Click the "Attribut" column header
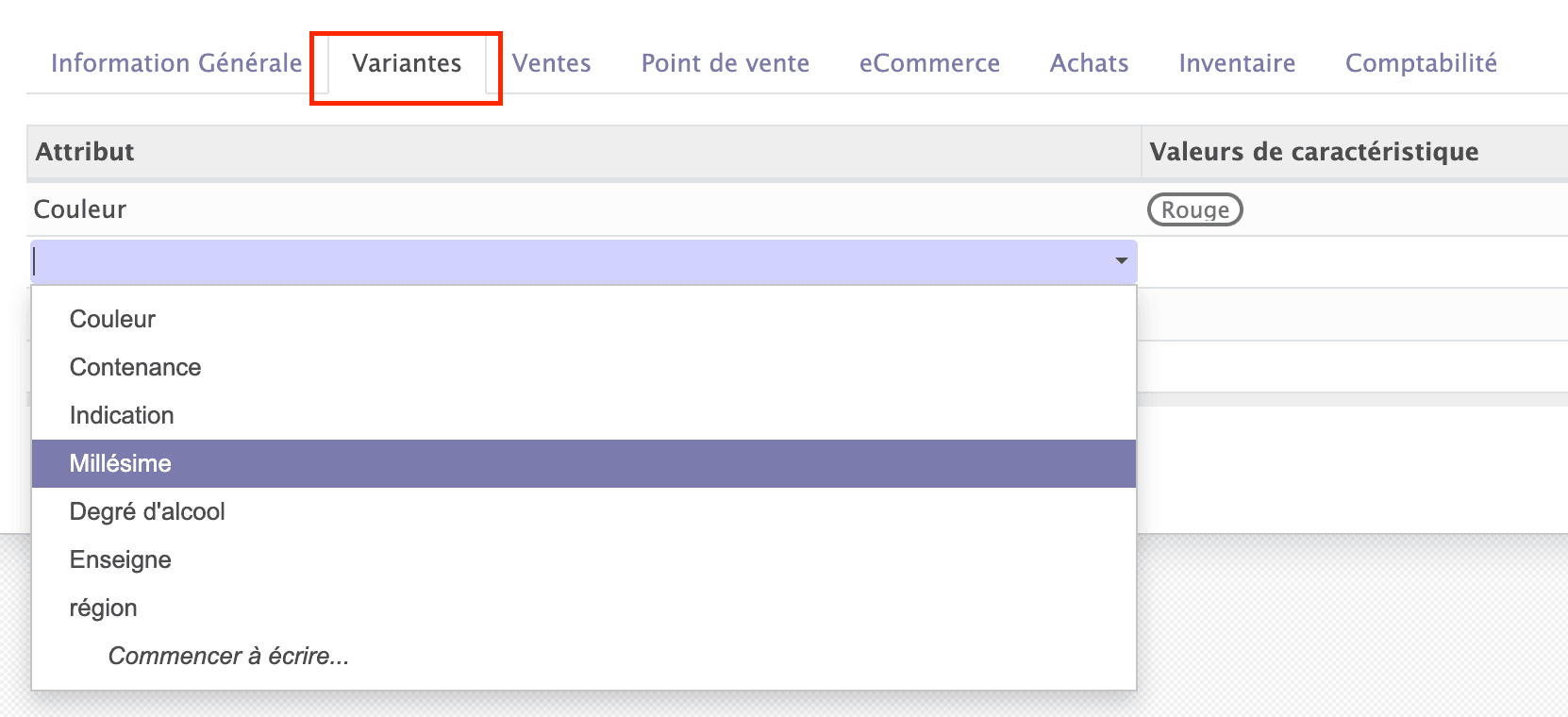The width and height of the screenshot is (1568, 717). 84,152
